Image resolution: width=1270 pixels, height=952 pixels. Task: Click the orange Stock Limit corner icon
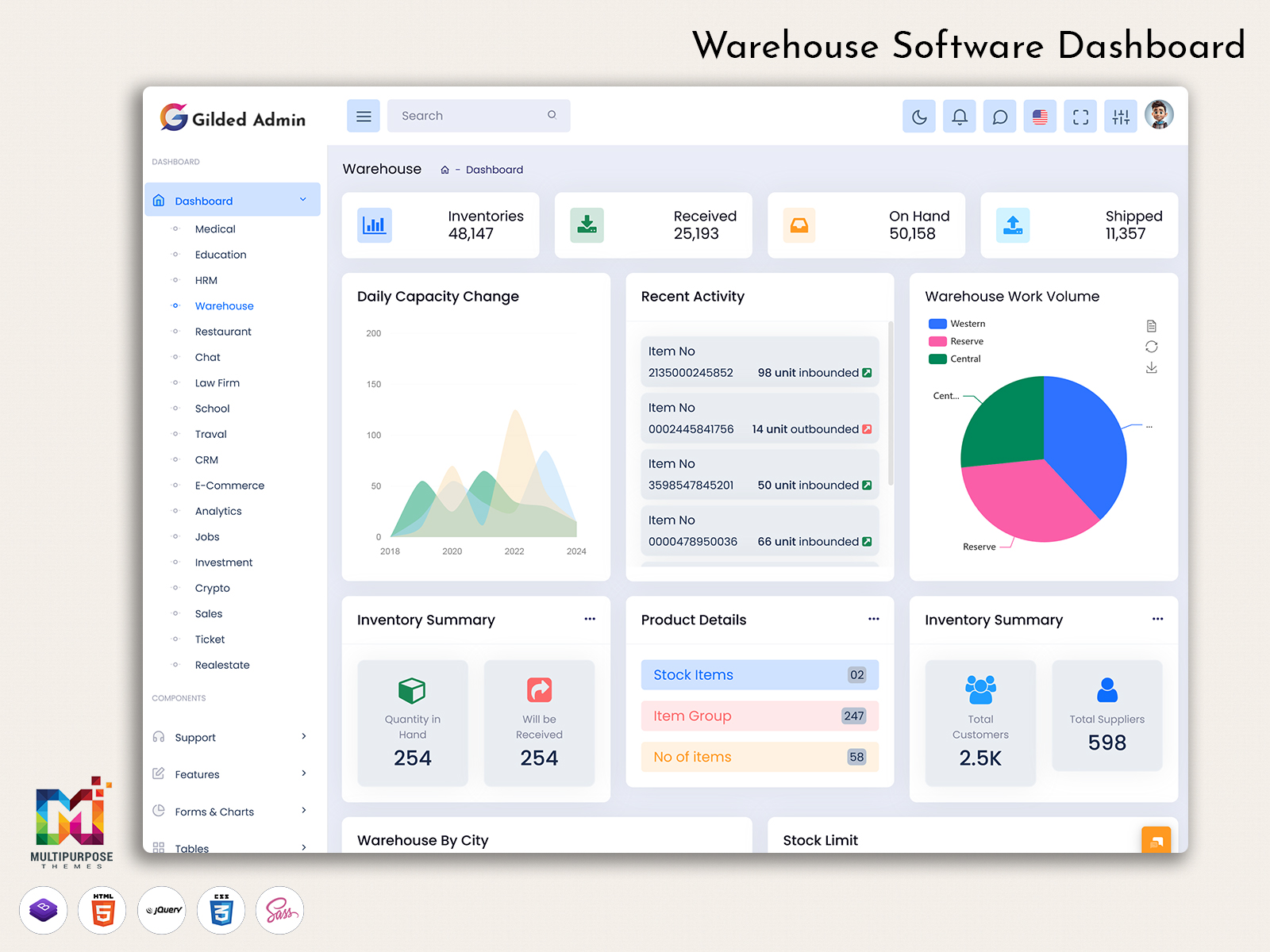pyautogui.click(x=1156, y=840)
